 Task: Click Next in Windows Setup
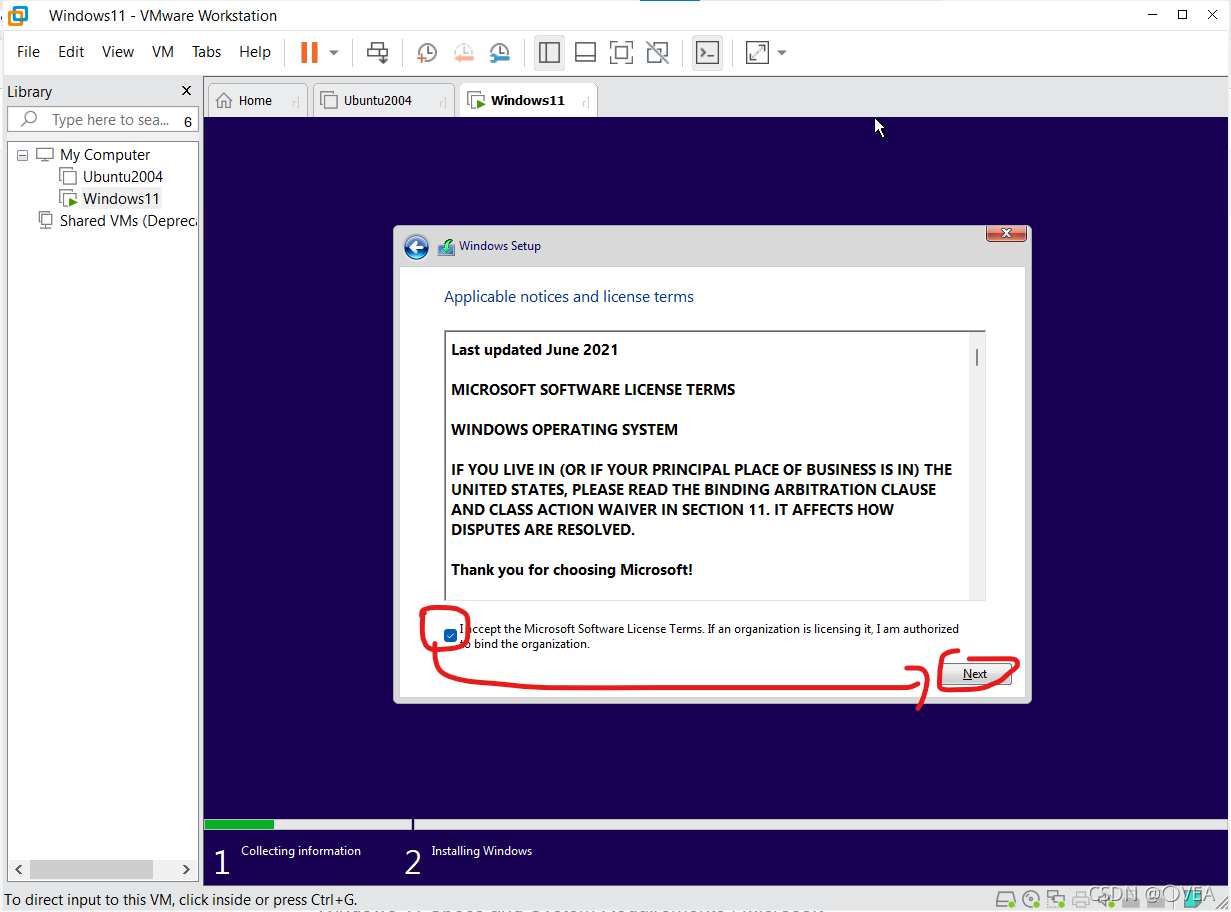tap(975, 674)
